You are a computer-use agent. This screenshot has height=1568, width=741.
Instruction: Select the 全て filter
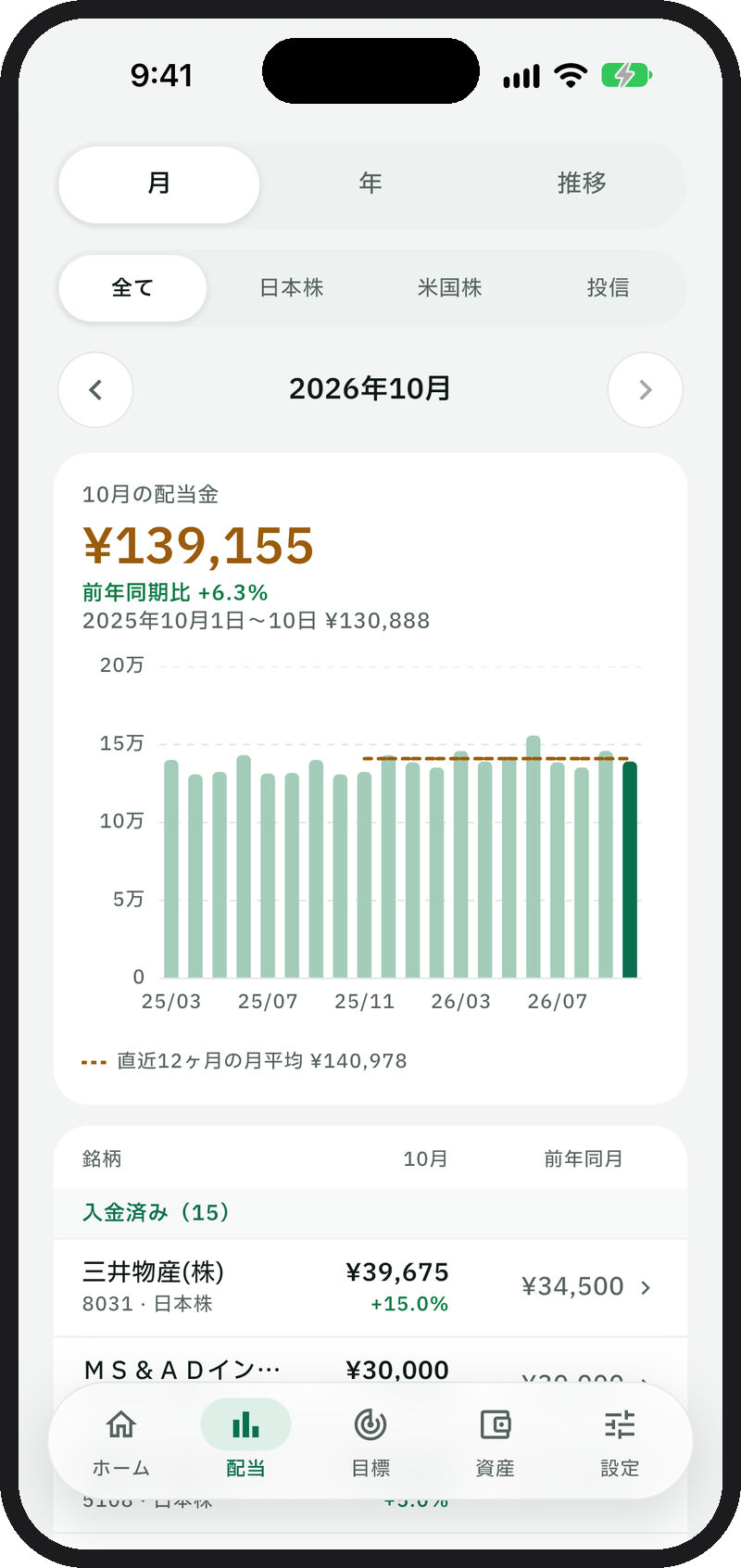(132, 288)
